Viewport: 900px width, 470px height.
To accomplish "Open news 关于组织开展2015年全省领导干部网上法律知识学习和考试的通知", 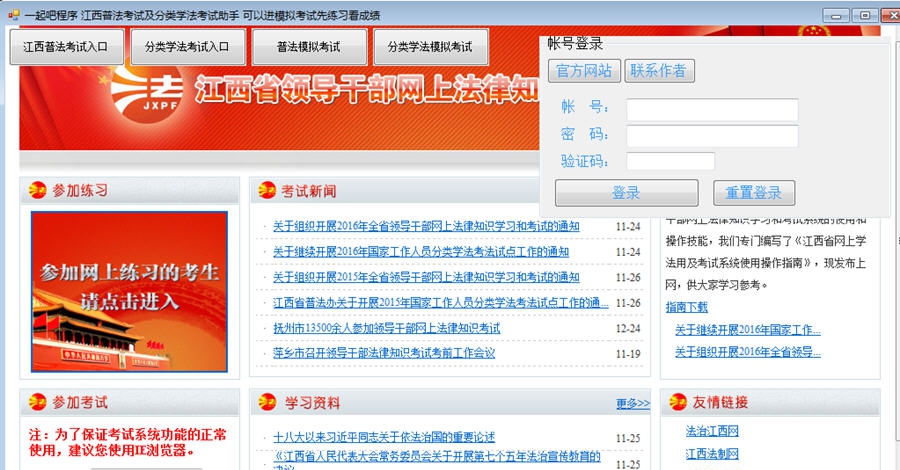I will pyautogui.click(x=426, y=277).
